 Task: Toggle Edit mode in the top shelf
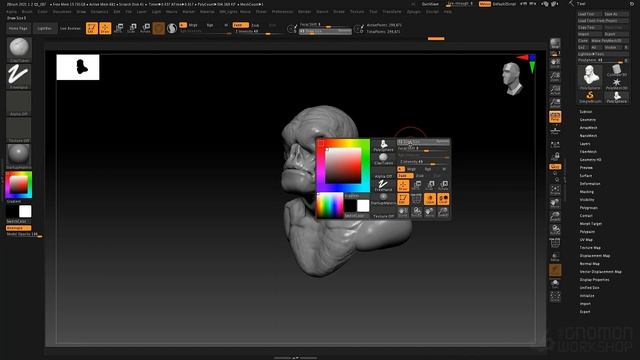[92, 28]
